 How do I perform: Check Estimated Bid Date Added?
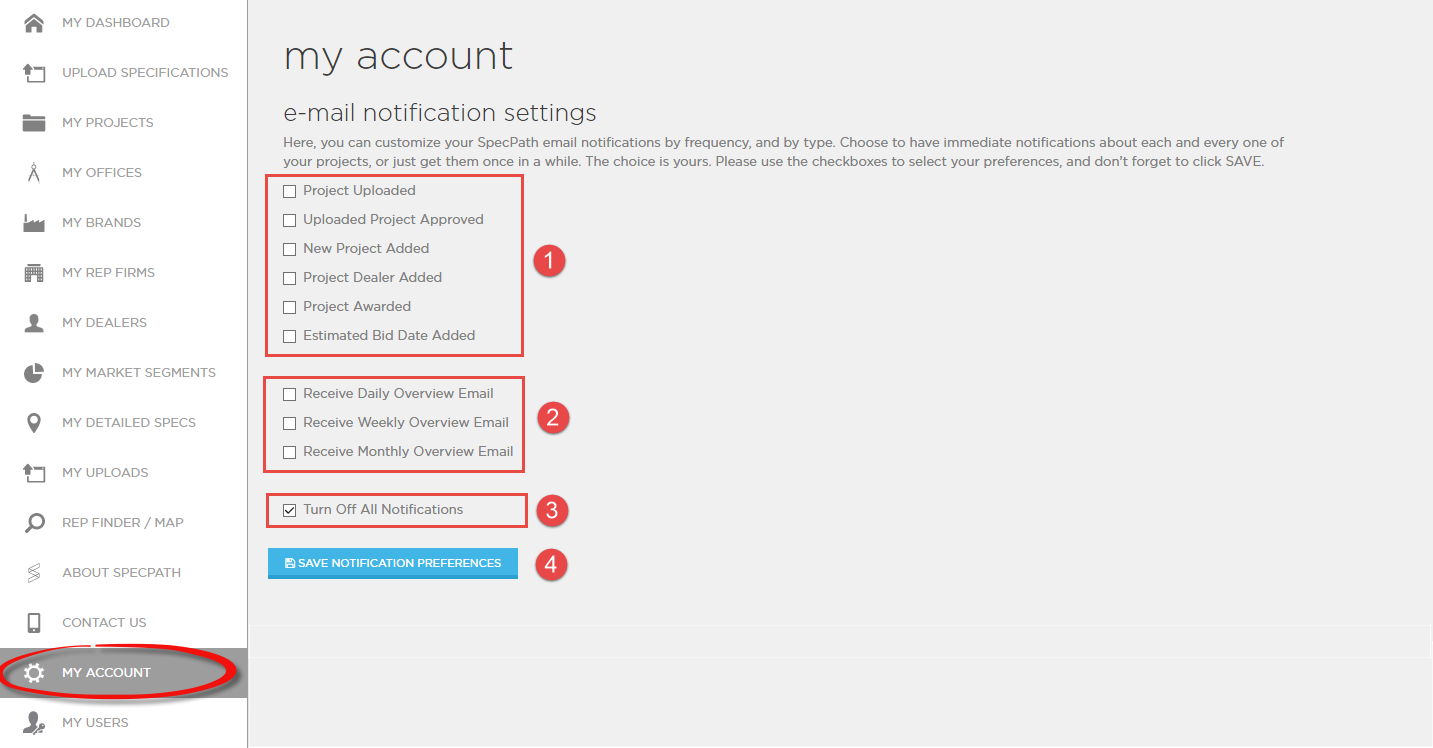(x=290, y=336)
